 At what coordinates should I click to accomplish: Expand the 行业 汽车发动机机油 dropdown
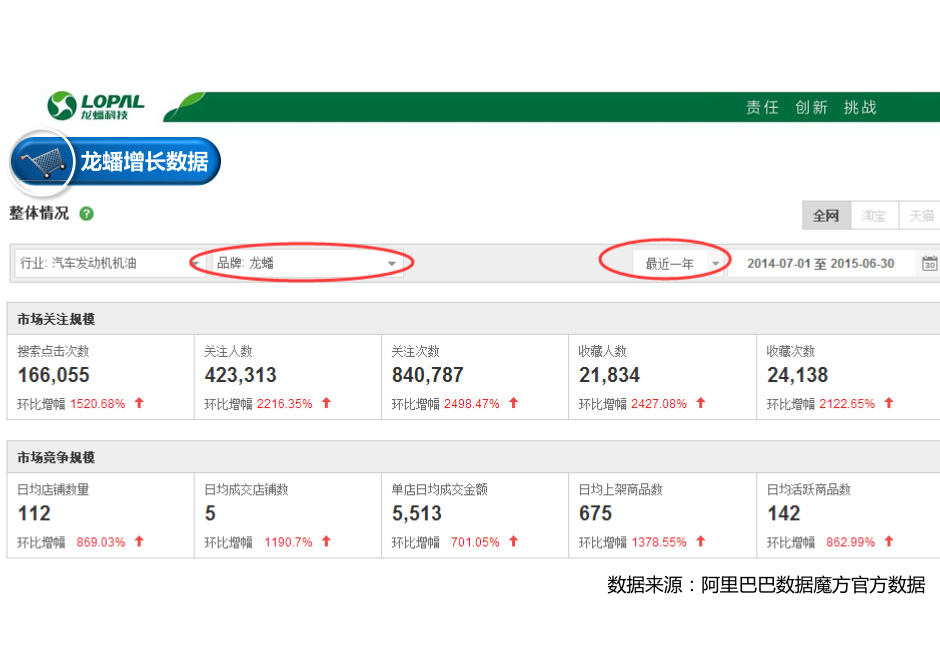tap(110, 263)
